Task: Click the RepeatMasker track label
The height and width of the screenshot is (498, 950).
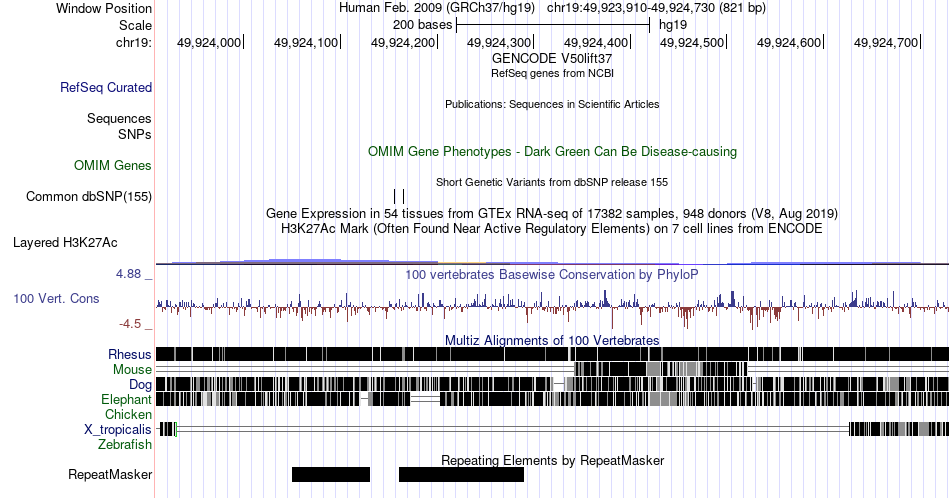Action: click(x=110, y=474)
